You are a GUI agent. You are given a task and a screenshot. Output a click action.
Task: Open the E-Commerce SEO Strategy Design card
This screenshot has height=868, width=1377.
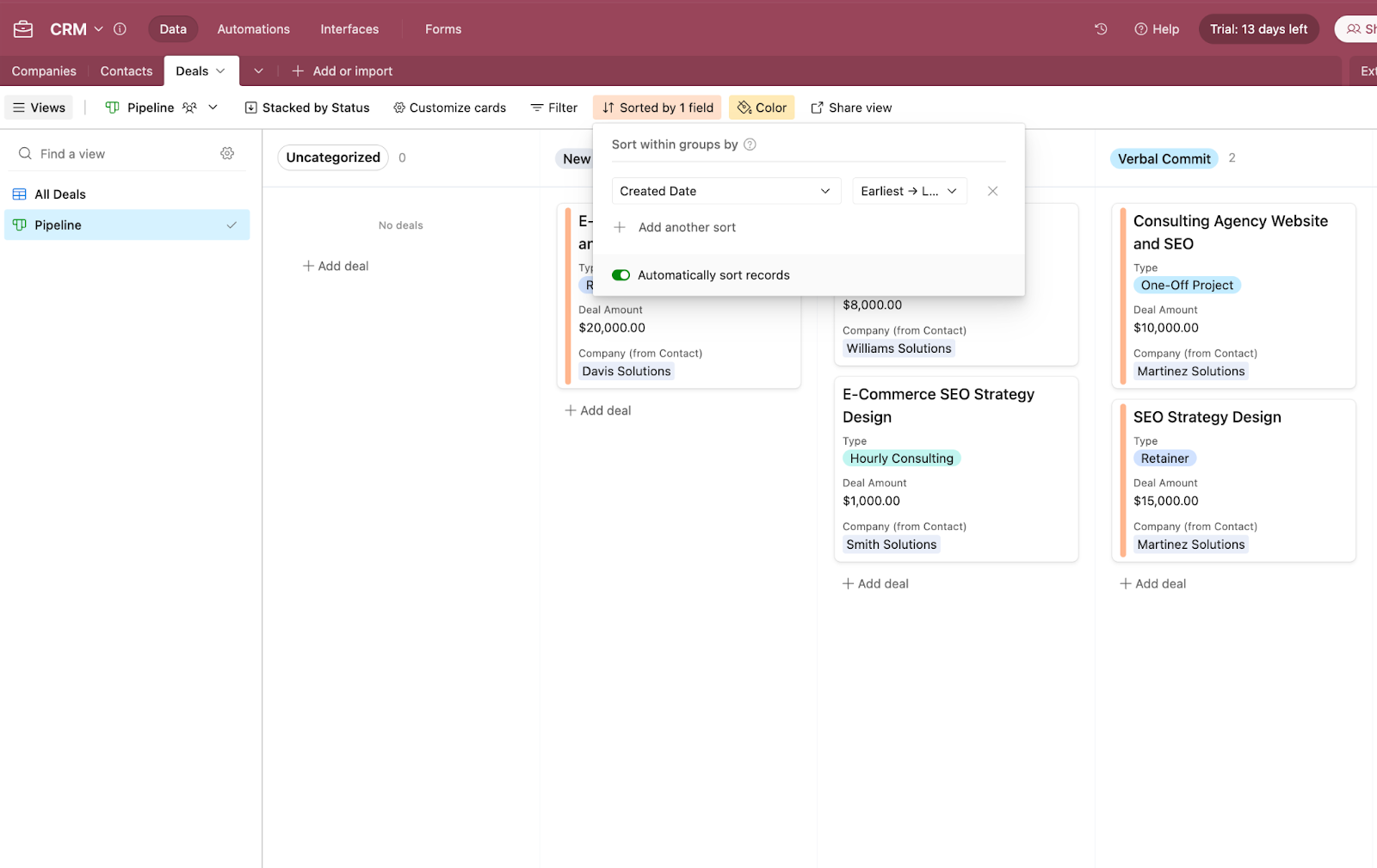point(956,470)
